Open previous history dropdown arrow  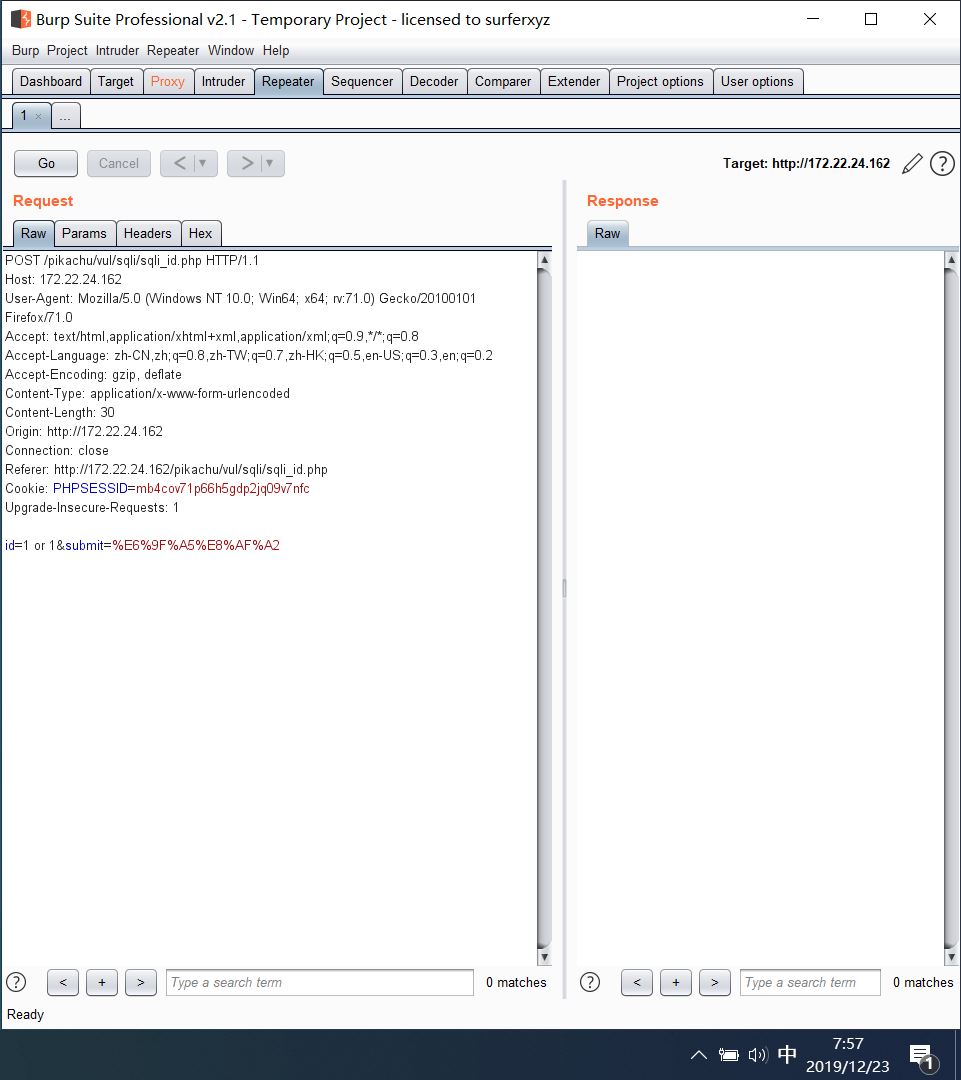(x=203, y=163)
